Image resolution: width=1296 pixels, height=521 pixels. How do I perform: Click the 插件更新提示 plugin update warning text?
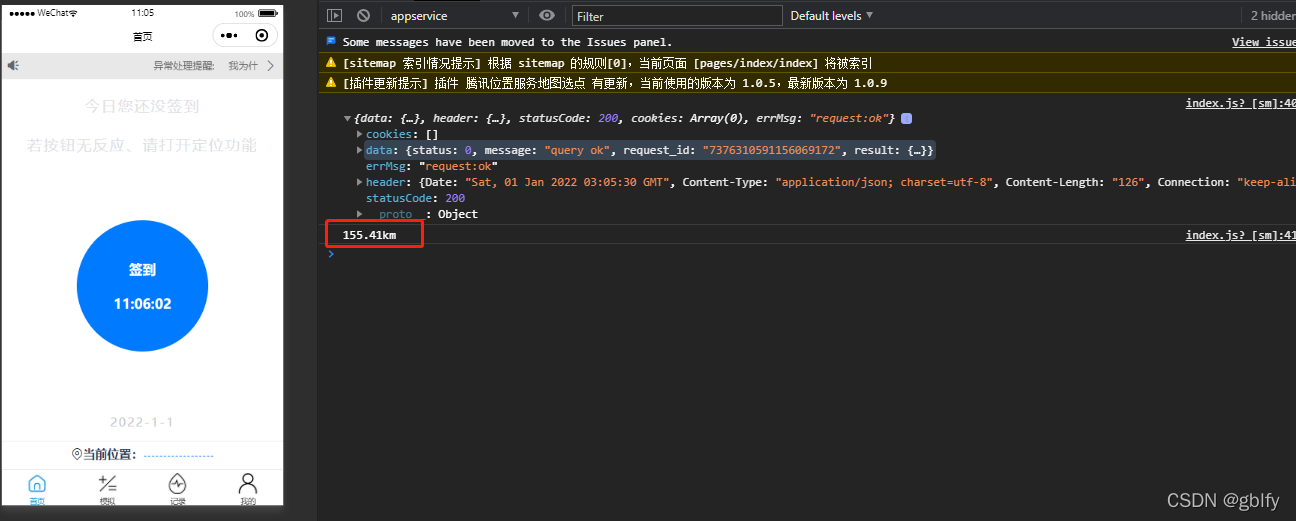tap(614, 83)
